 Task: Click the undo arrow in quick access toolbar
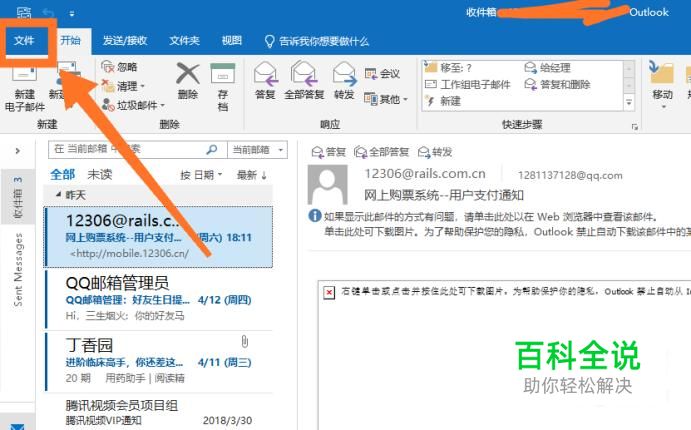pyautogui.click(x=48, y=13)
